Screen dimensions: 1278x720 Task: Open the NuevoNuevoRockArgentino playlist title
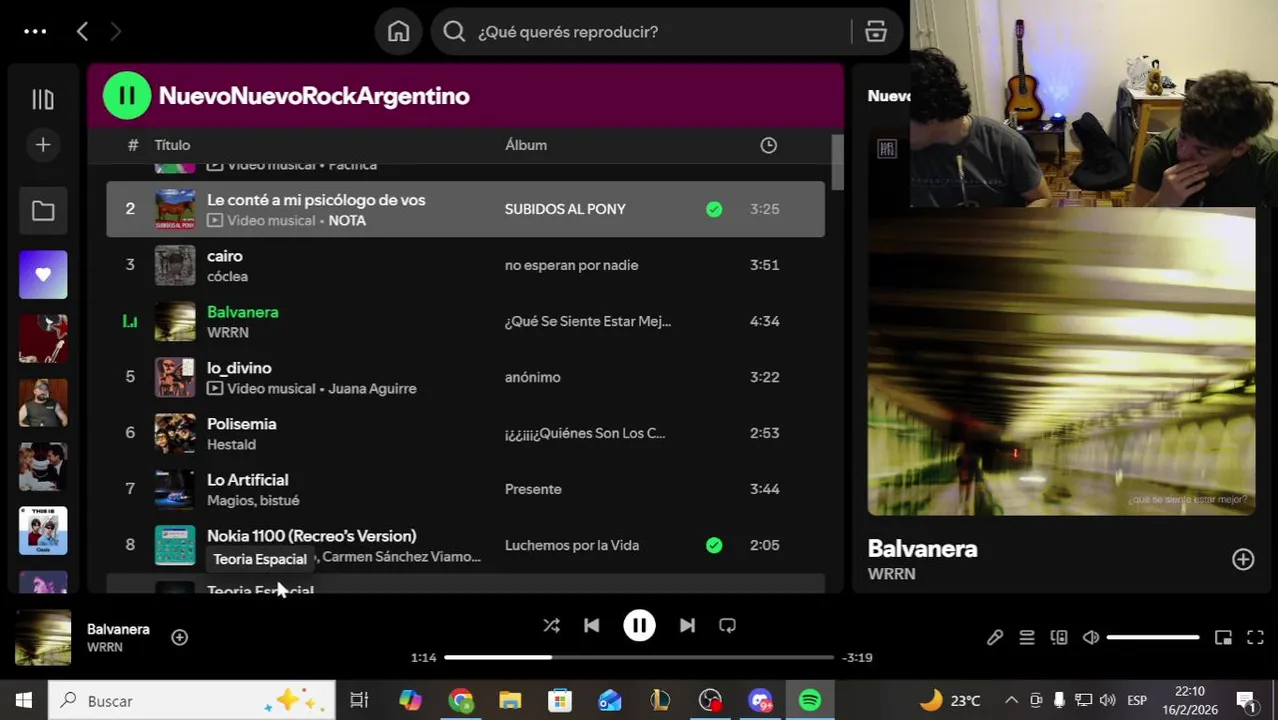pyautogui.click(x=314, y=96)
